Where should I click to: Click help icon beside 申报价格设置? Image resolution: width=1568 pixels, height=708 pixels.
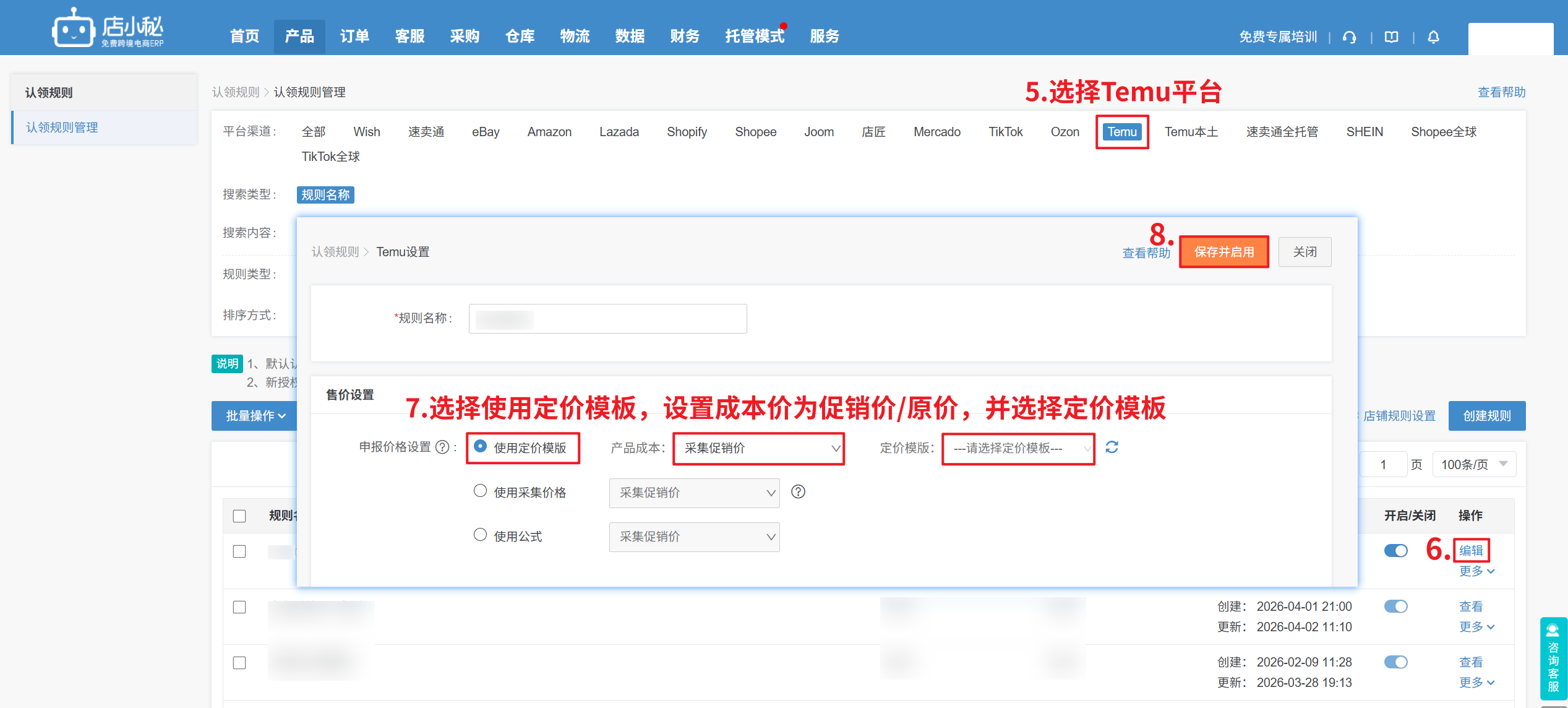click(x=442, y=447)
